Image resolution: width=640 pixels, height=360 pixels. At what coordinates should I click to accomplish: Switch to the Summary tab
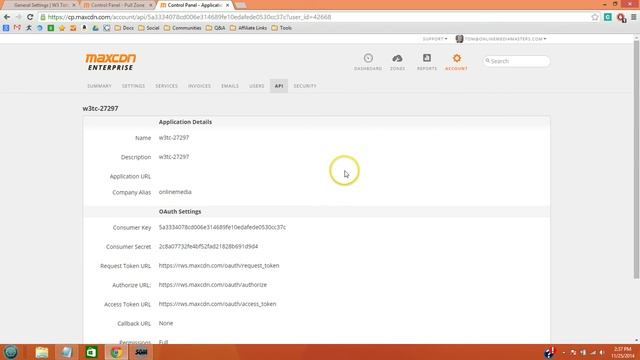tap(99, 86)
